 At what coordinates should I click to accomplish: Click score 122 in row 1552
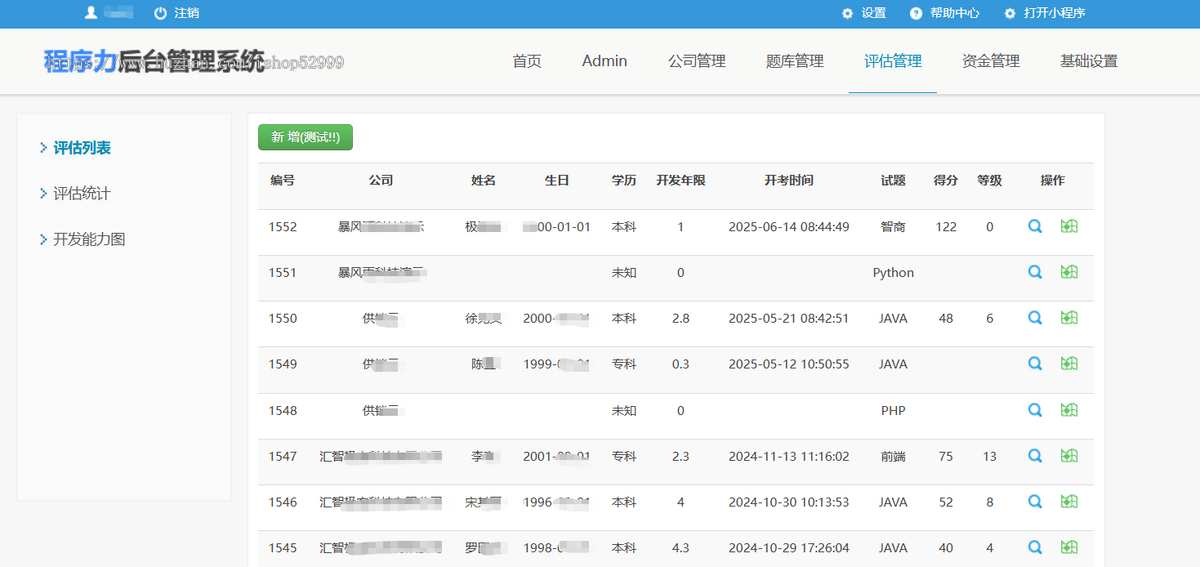pyautogui.click(x=946, y=227)
